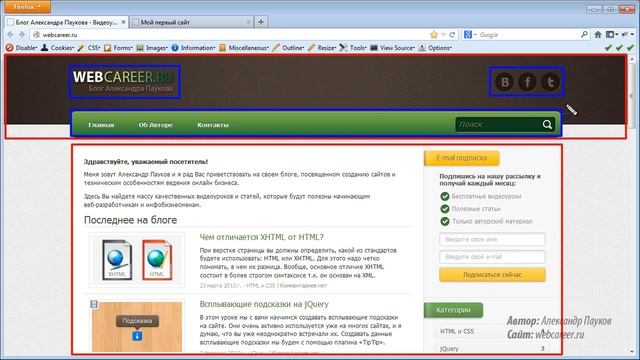Open the Forms menu in Web Developer toolbar
The image size is (640, 360).
coord(118,48)
